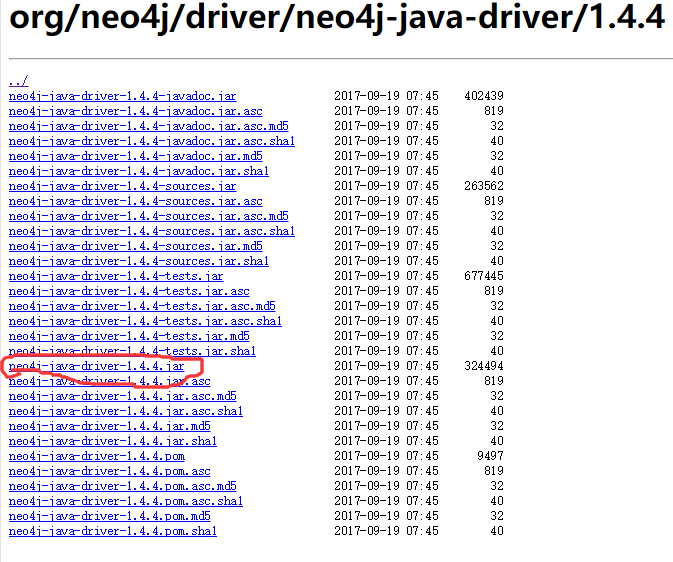Open neo4j-java-driver-1.4.4-javadoc.jar.sha1 link

pyautogui.click(x=139, y=171)
